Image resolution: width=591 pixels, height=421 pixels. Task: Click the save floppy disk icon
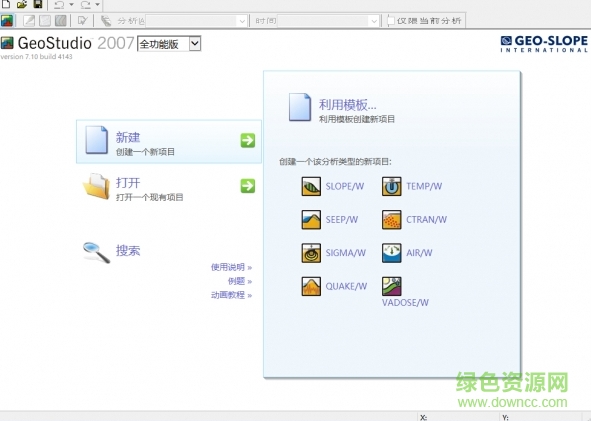(x=38, y=4)
